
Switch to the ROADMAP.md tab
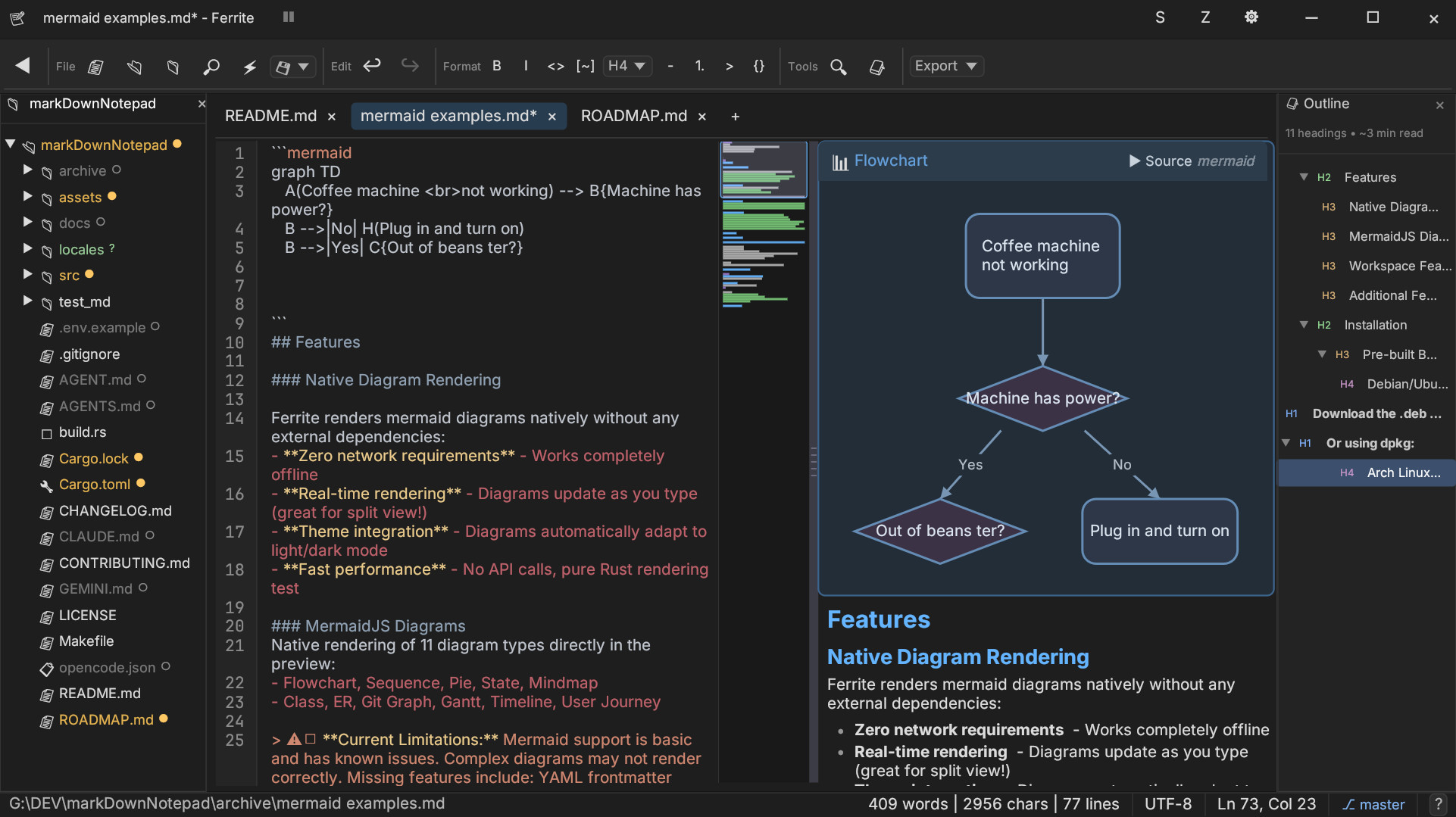pyautogui.click(x=633, y=116)
